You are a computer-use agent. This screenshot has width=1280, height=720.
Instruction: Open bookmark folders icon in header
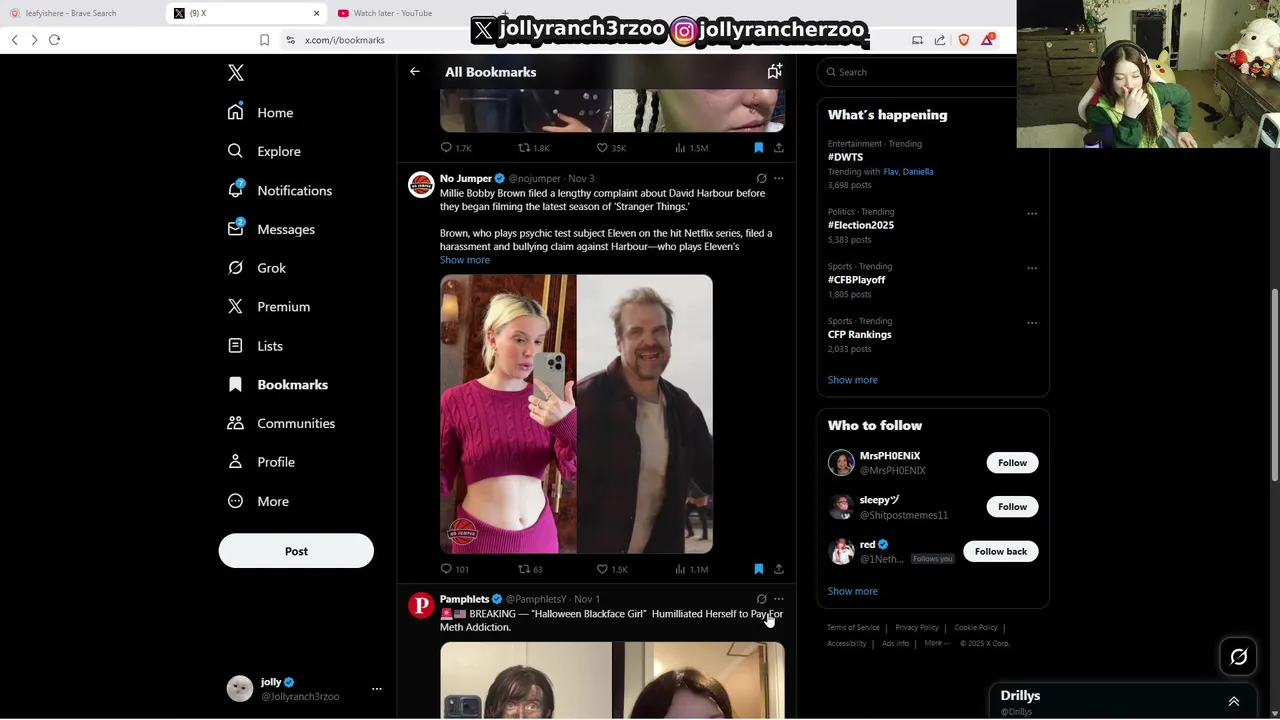coord(774,71)
